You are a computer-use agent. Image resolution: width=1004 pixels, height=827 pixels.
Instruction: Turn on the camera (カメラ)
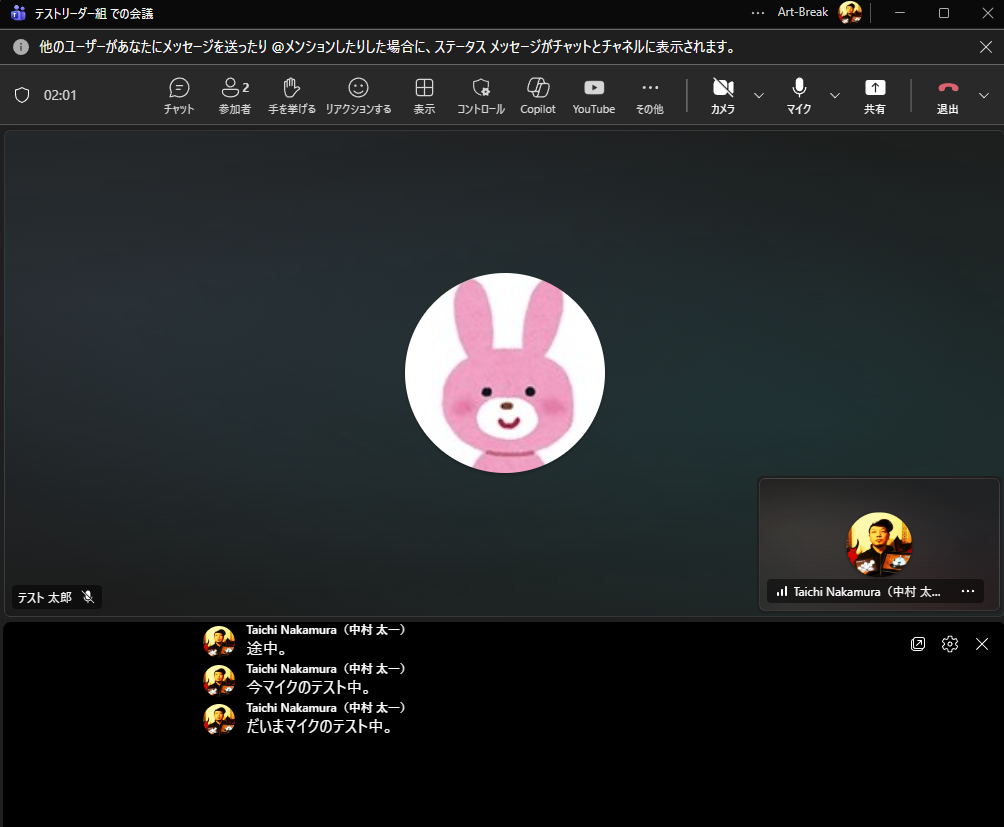723,96
